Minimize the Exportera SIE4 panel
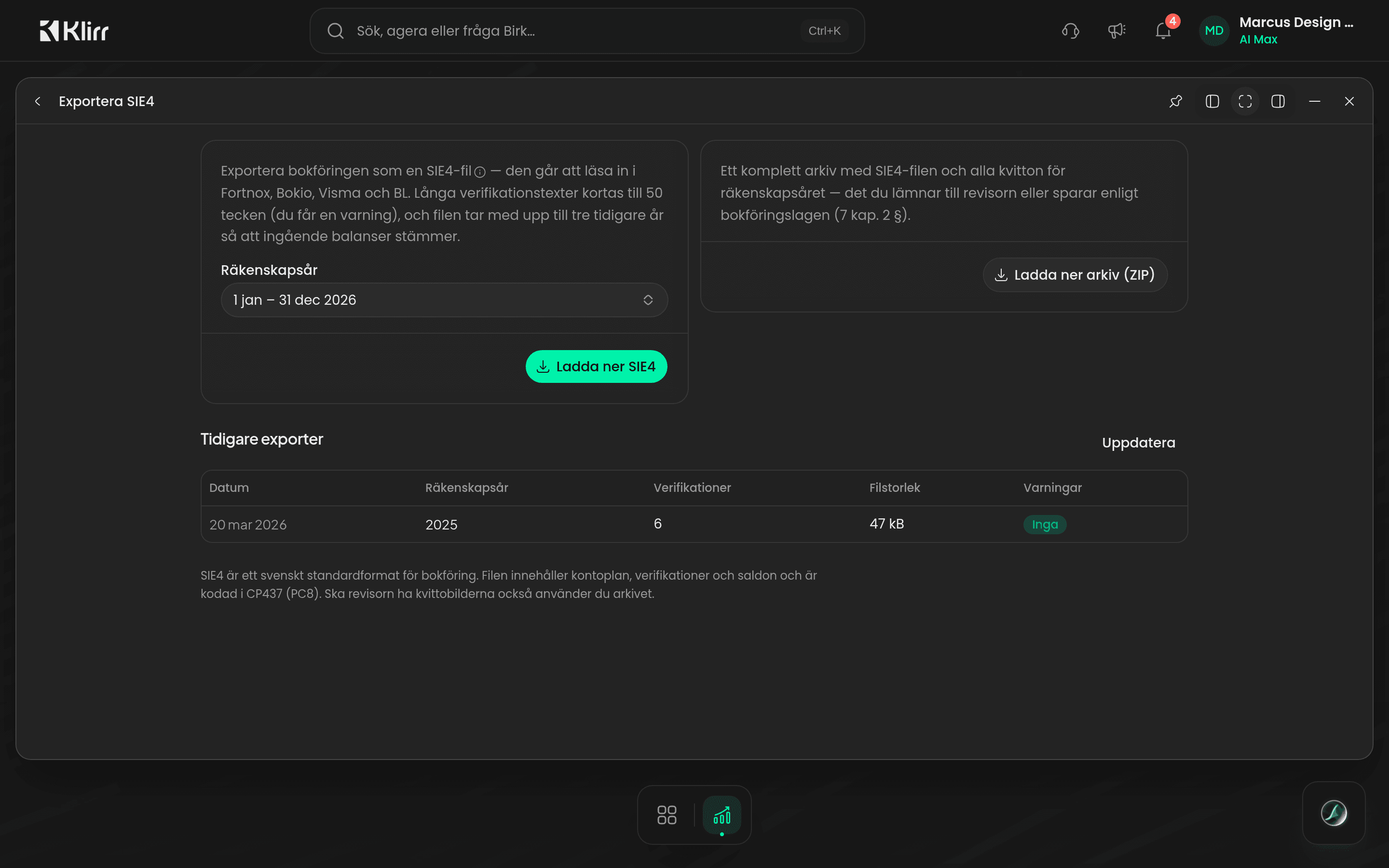The width and height of the screenshot is (1389, 868). pos(1314,102)
